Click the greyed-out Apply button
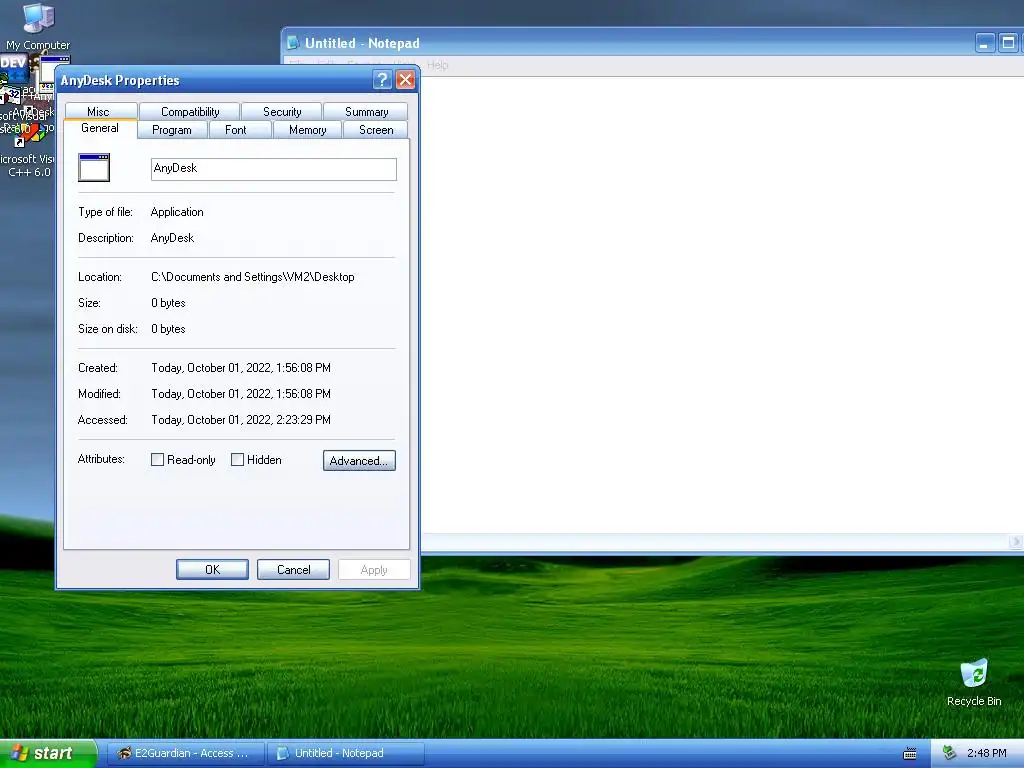Viewport: 1024px width, 768px height. (x=374, y=569)
